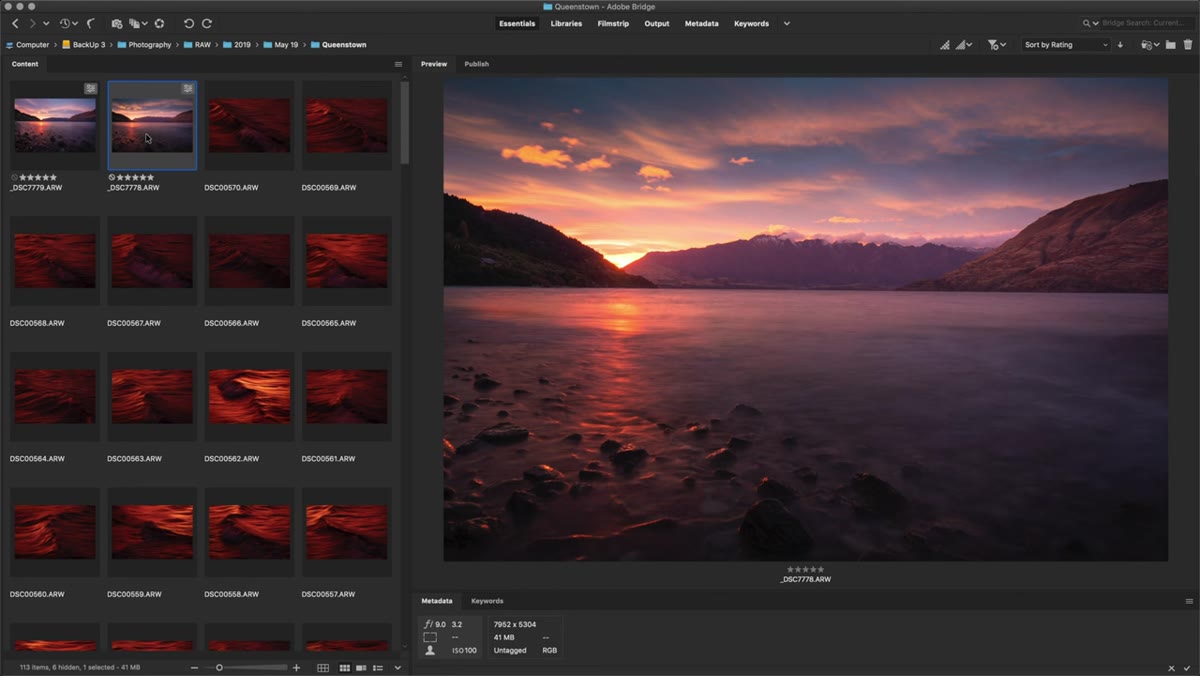1200x676 pixels.
Task: Switch to Essentials workspace
Action: [517, 23]
